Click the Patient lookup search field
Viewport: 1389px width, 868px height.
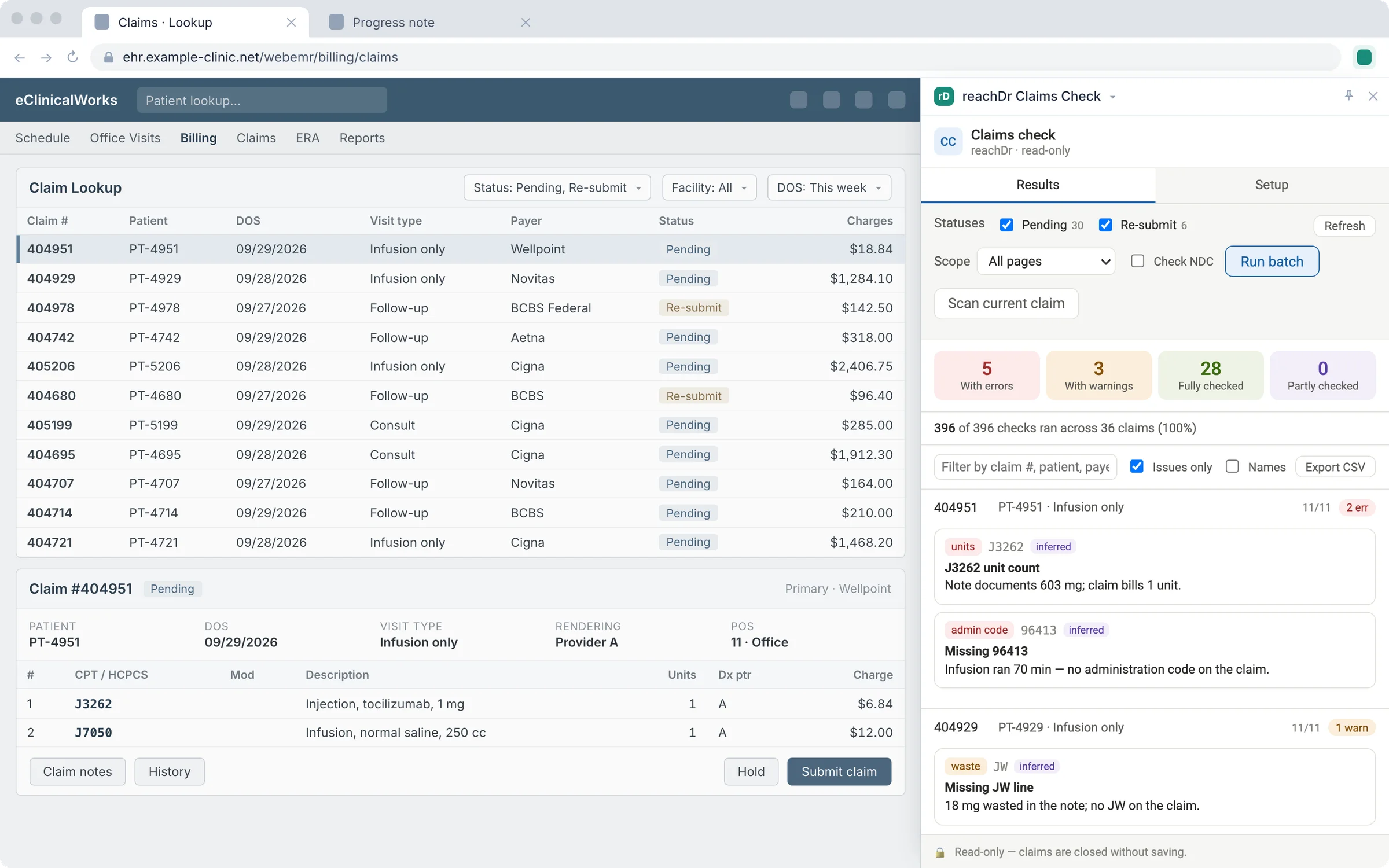(262, 100)
